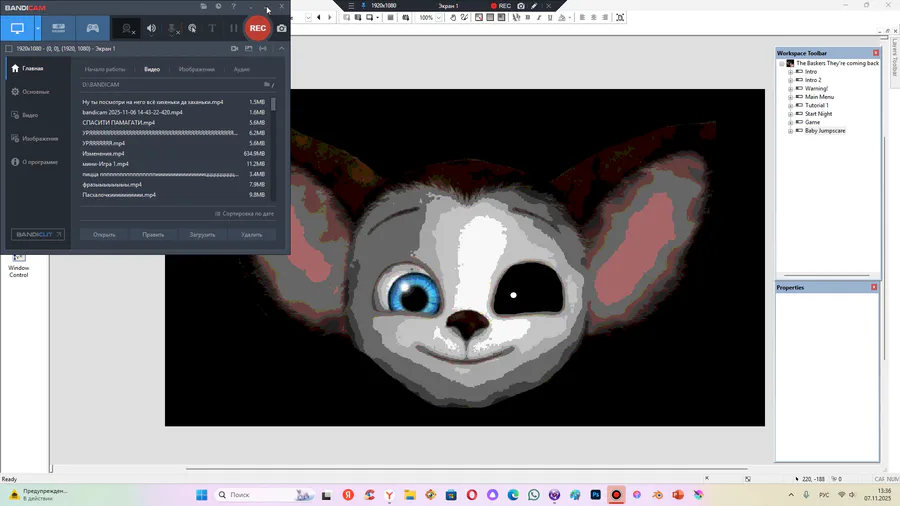Select game recording mode gamepad icon
Viewport: 900px width, 506px height.
tap(92, 28)
